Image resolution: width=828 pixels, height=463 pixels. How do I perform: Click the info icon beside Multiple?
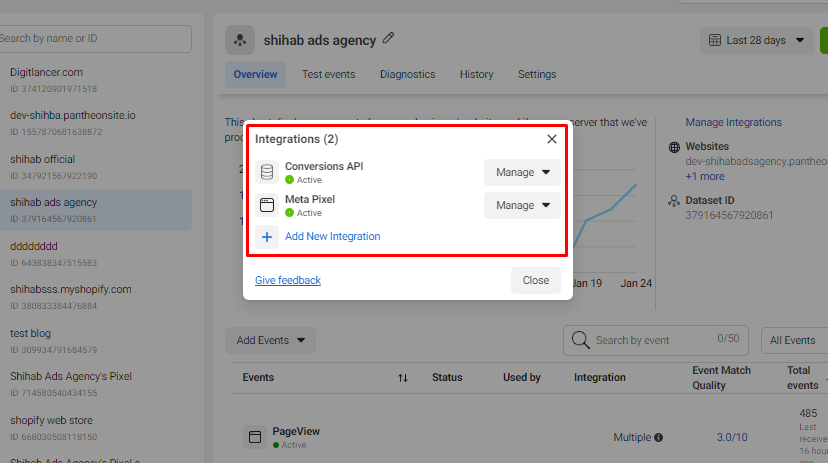tap(658, 437)
